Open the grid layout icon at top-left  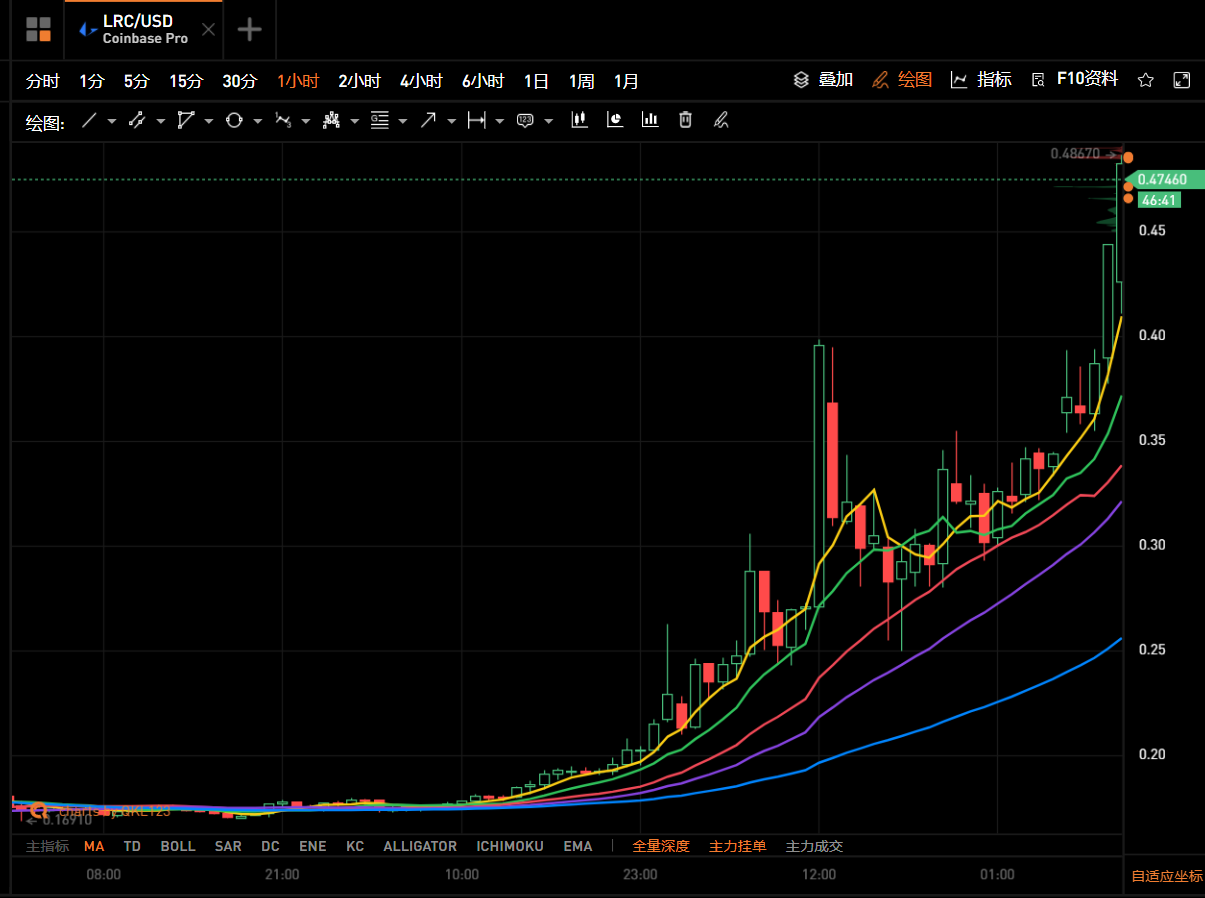coord(38,29)
